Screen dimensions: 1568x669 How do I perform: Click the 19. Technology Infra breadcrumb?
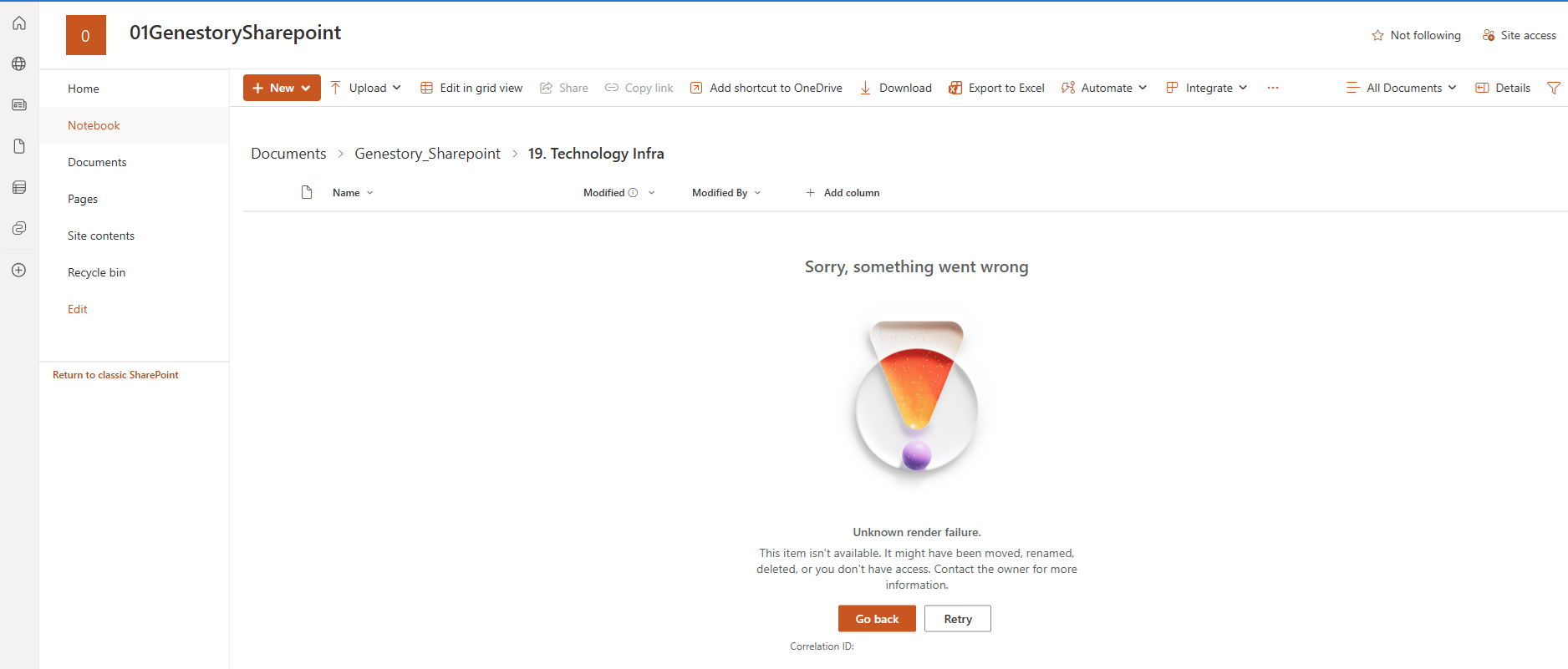click(596, 154)
